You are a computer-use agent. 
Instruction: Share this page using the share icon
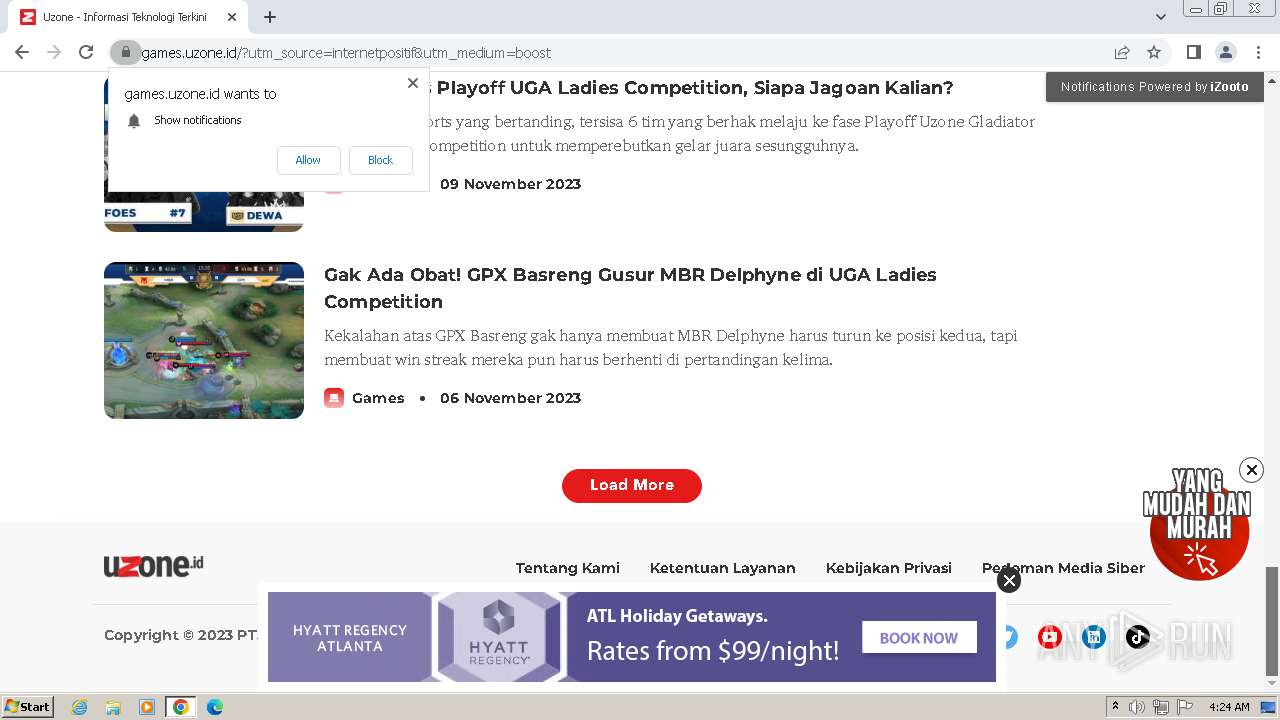coord(1122,52)
